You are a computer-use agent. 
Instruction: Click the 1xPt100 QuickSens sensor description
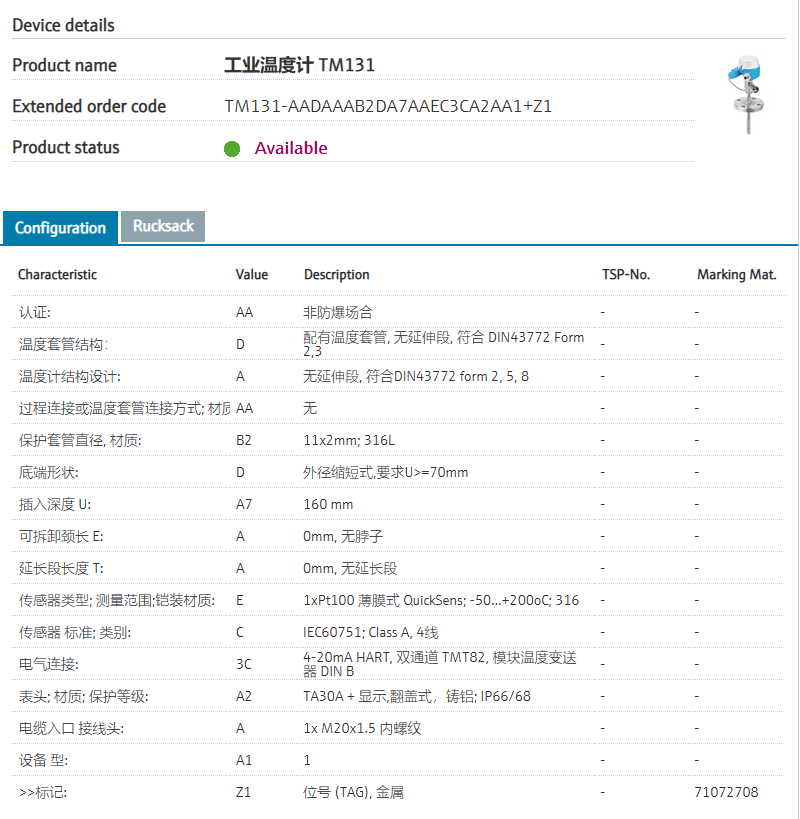pyautogui.click(x=440, y=601)
